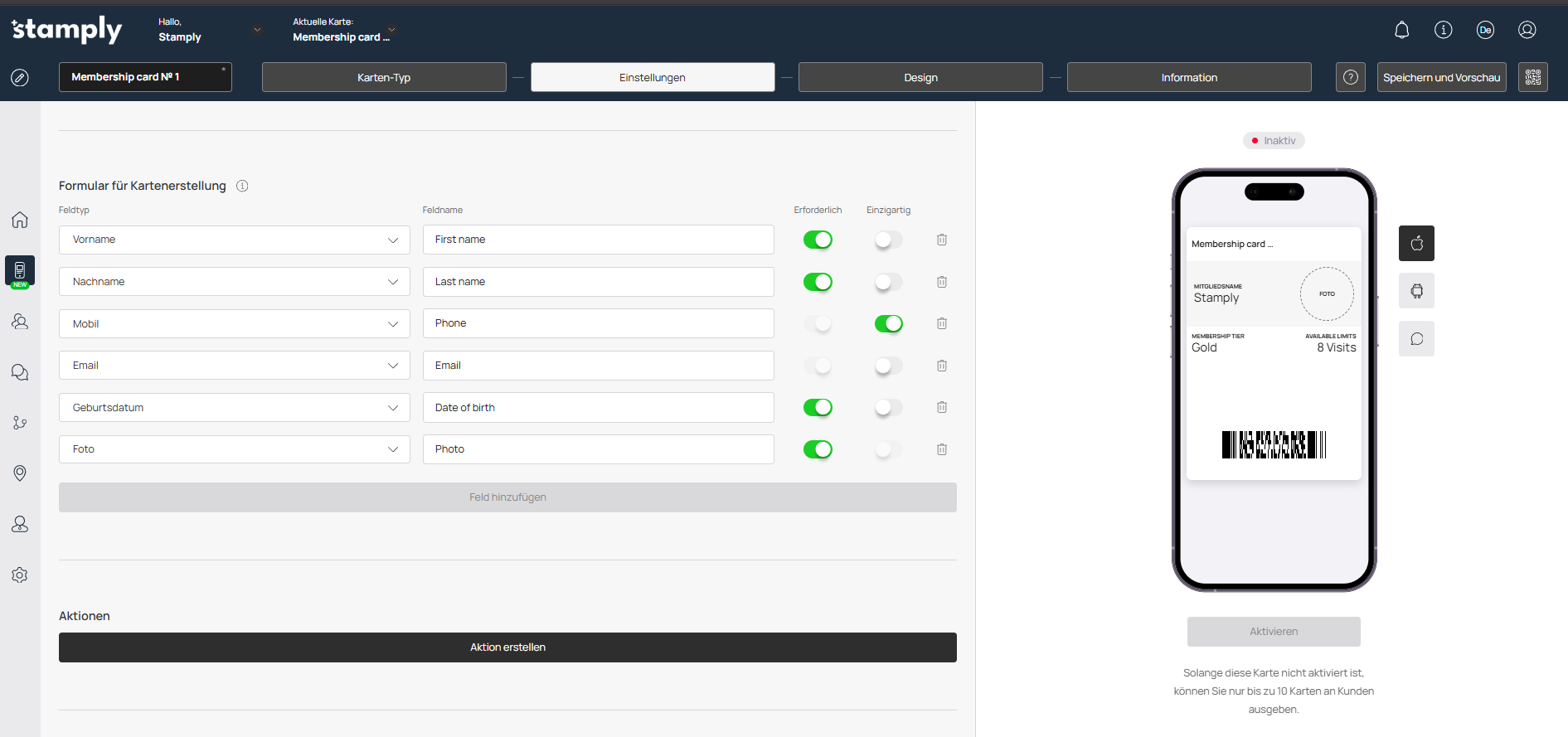Click the help question mark icon
This screenshot has width=1568, height=737.
tap(1350, 77)
